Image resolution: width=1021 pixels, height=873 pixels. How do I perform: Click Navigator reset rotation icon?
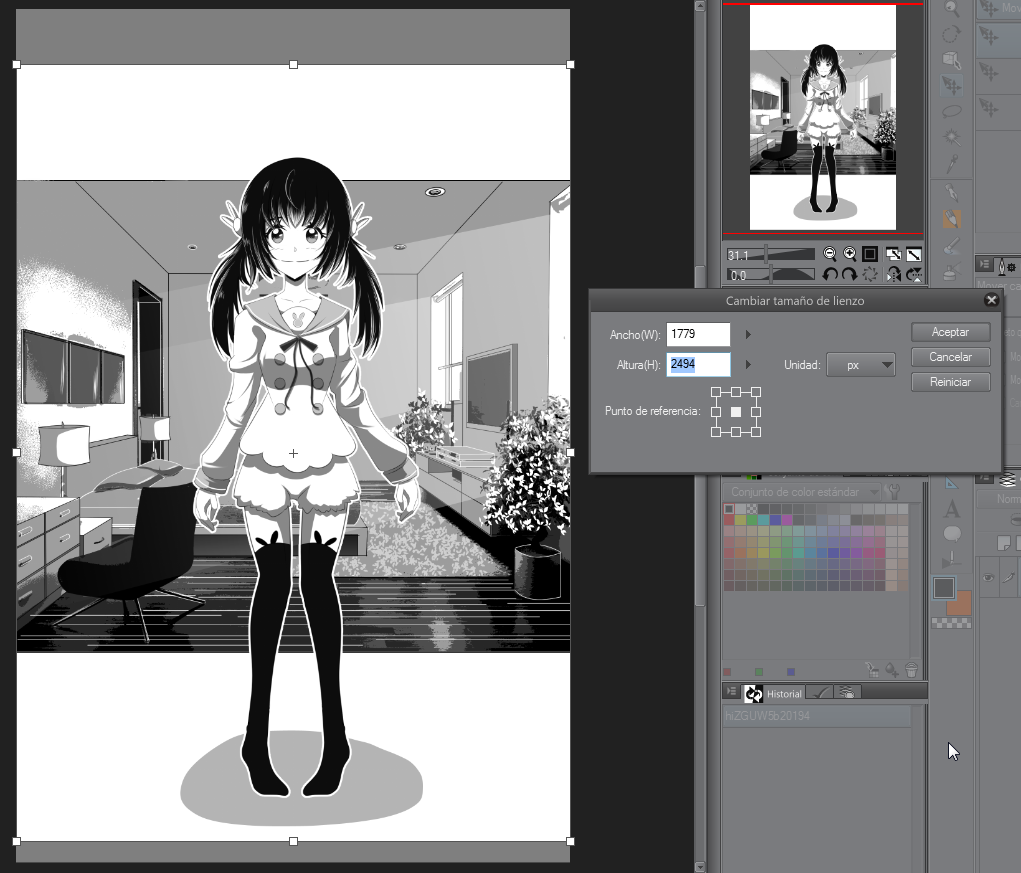pos(870,275)
